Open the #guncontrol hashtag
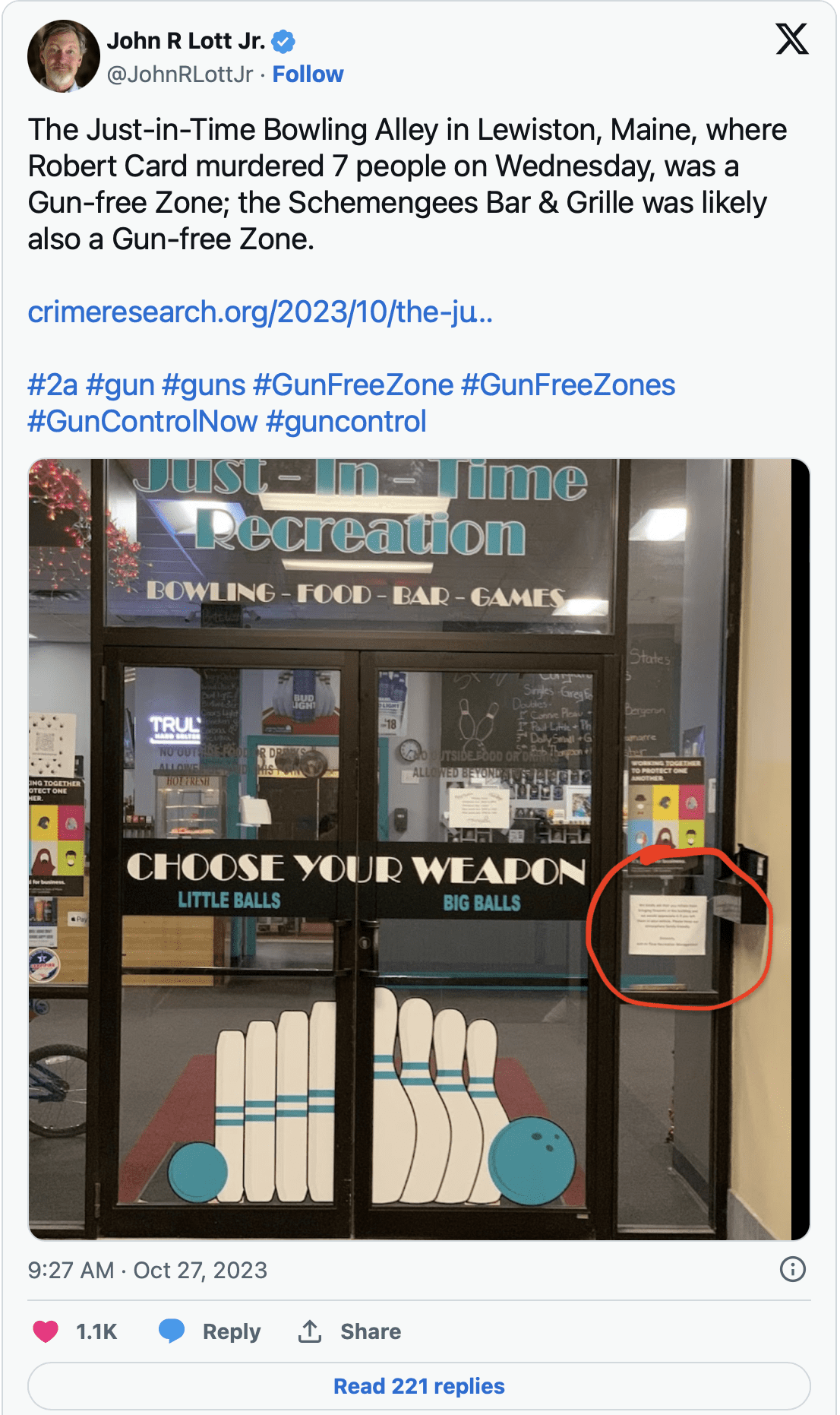 346,422
